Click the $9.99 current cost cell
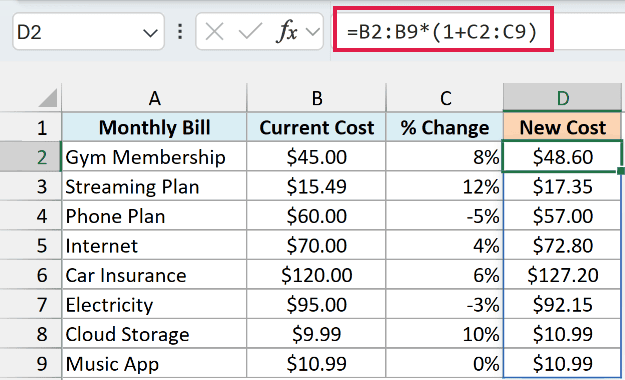This screenshot has width=625, height=380. (316, 334)
